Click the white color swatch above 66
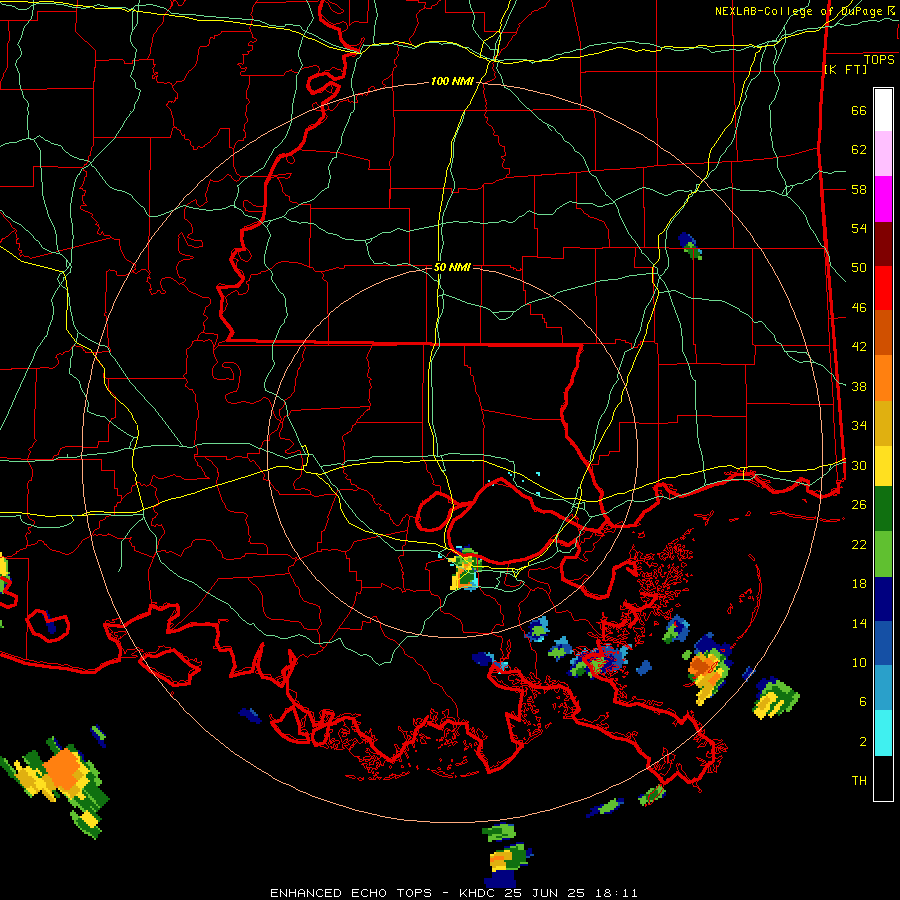900x900 pixels. (x=883, y=110)
